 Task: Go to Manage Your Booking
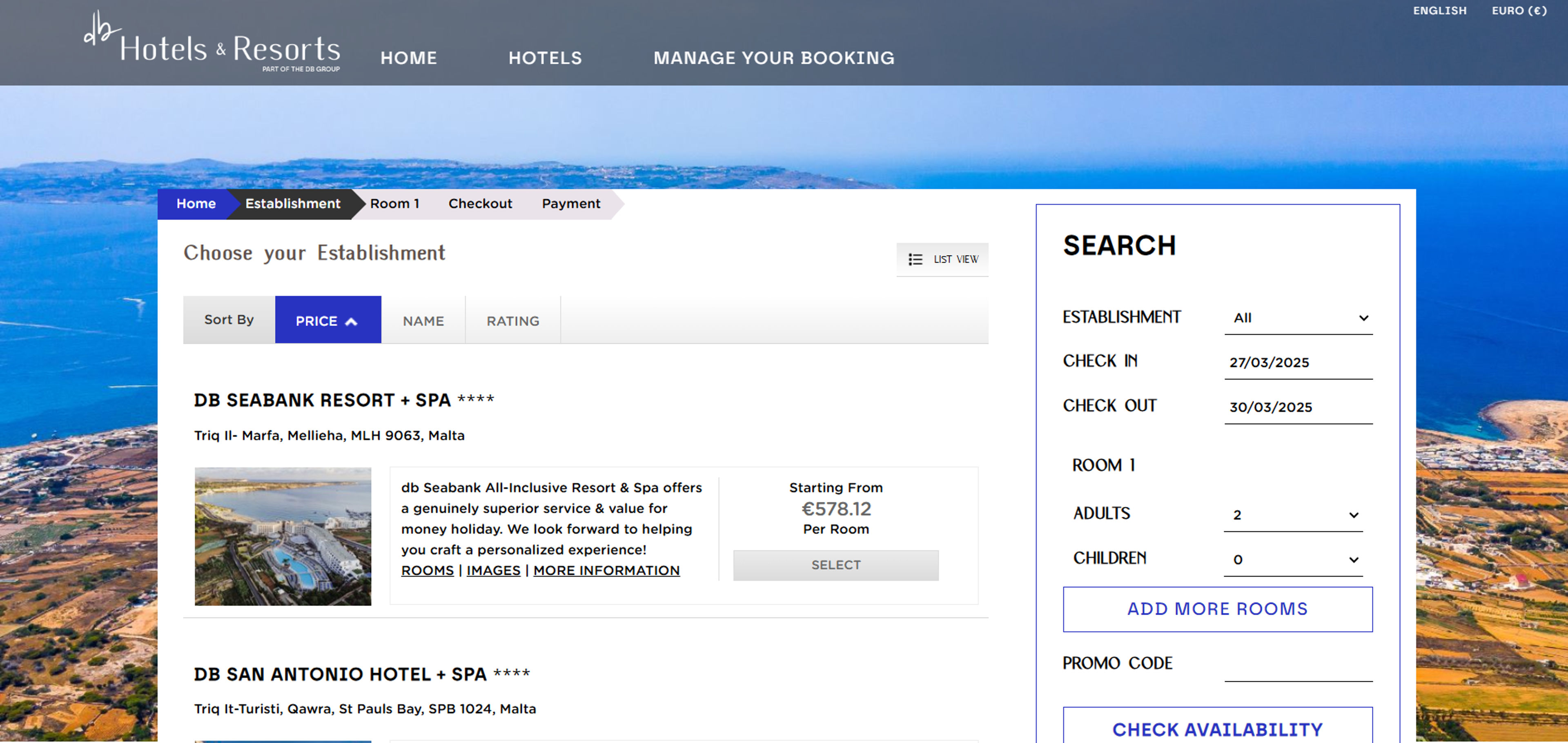[774, 58]
